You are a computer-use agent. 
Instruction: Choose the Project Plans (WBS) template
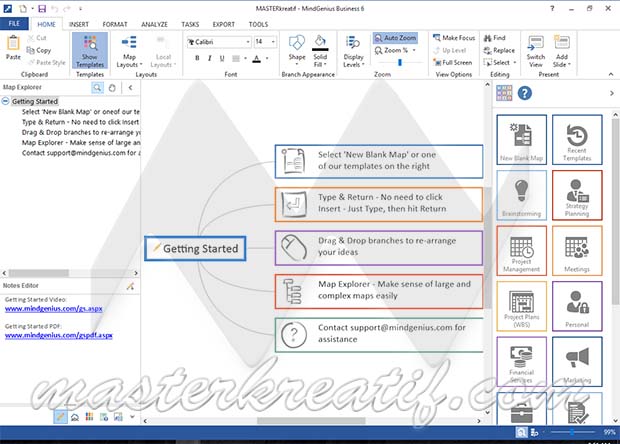coord(522,306)
